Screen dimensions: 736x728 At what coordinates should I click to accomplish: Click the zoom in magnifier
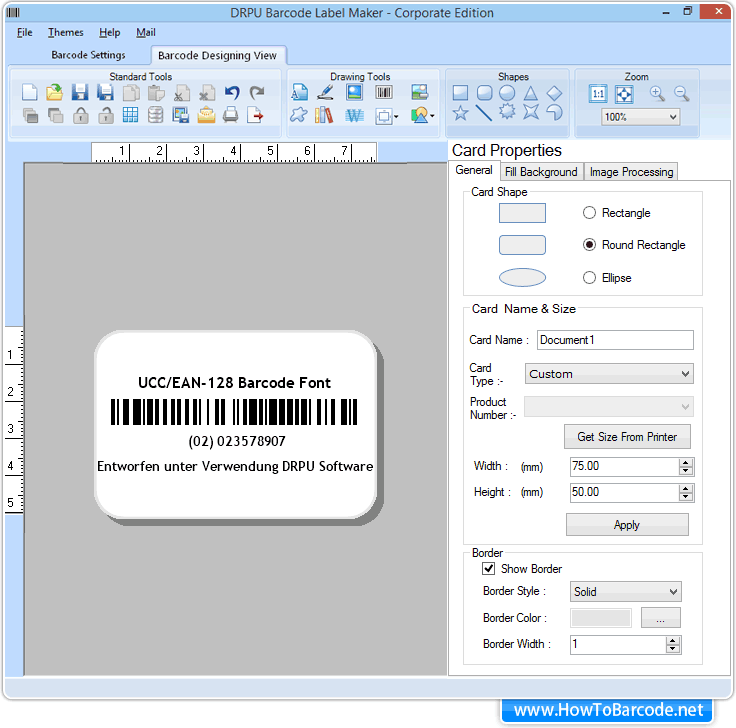(x=657, y=93)
